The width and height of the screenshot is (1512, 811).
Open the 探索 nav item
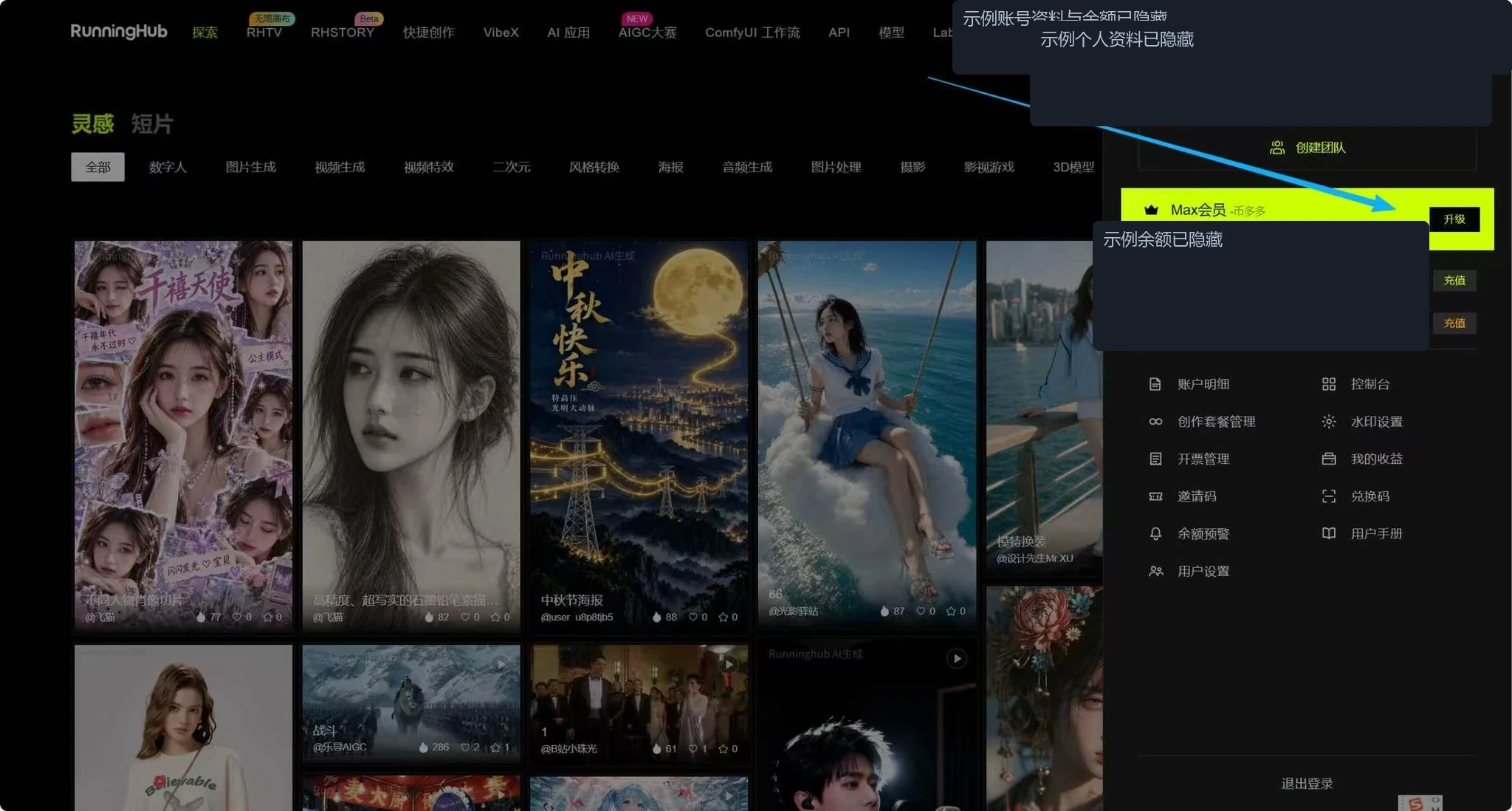(x=205, y=32)
